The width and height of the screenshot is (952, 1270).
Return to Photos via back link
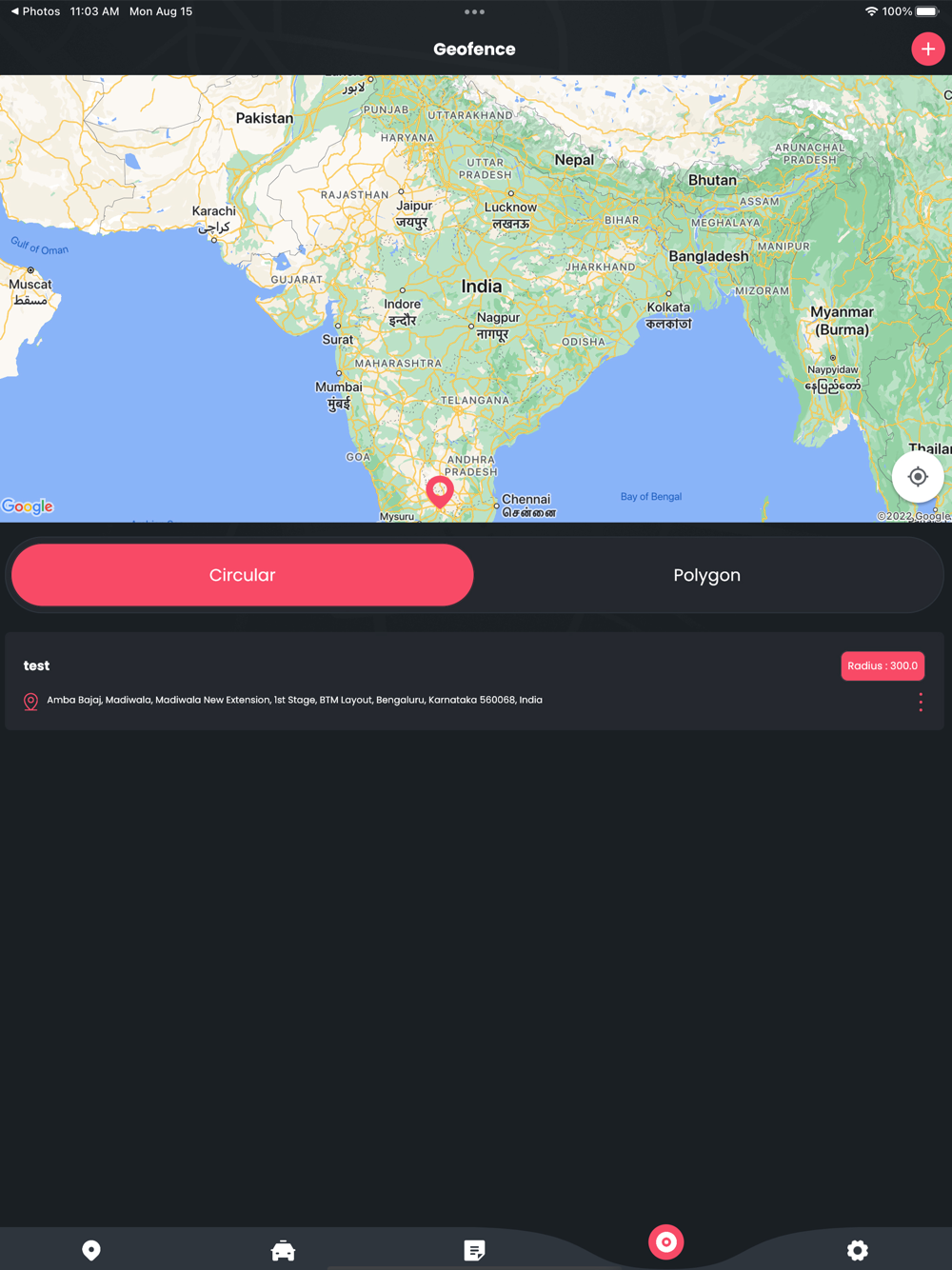pyautogui.click(x=35, y=11)
